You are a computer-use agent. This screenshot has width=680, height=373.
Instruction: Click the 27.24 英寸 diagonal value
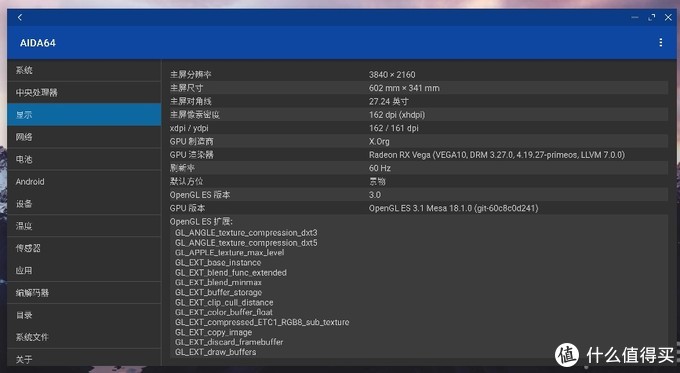pos(389,101)
